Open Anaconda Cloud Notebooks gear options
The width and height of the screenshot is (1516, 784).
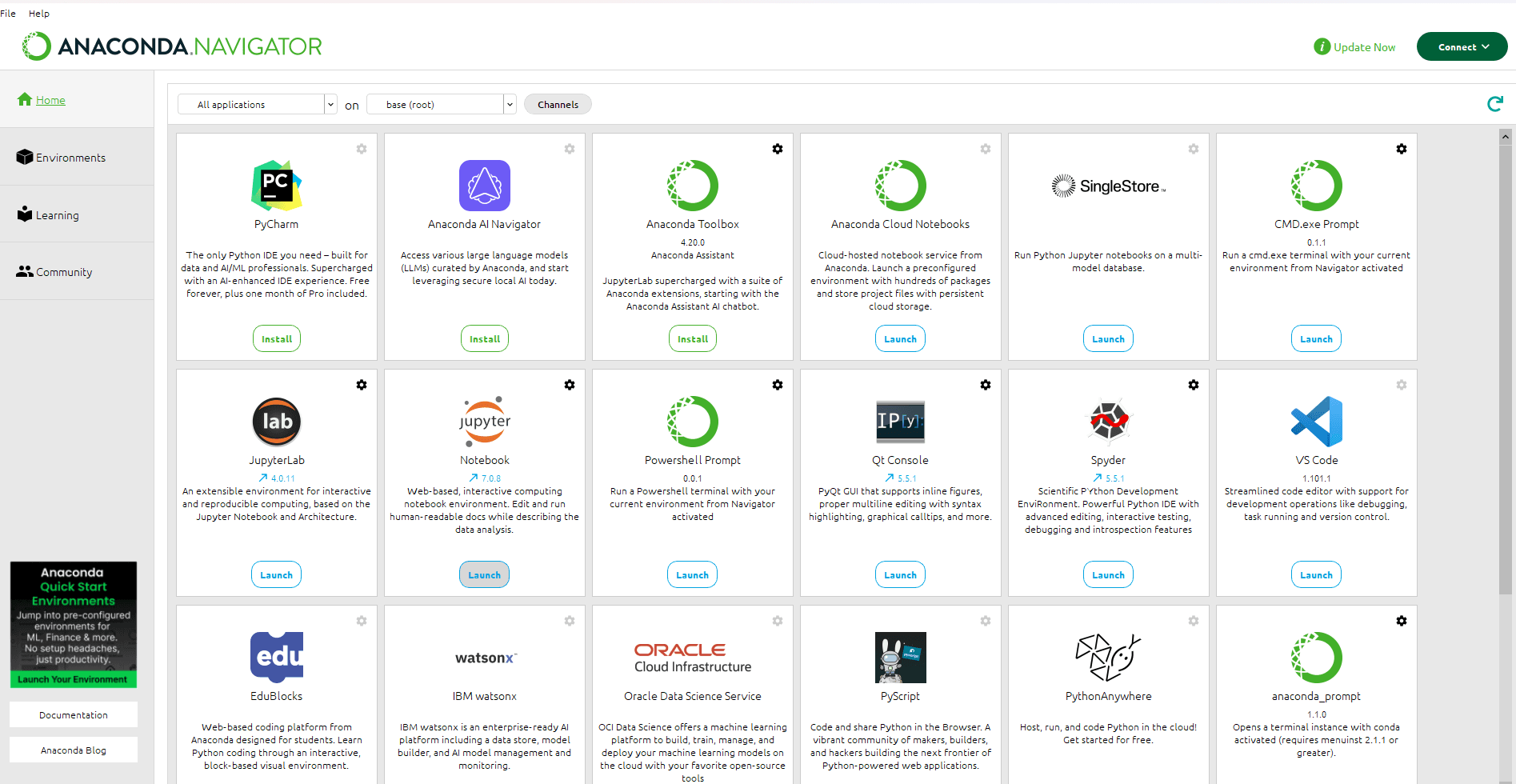click(x=986, y=149)
